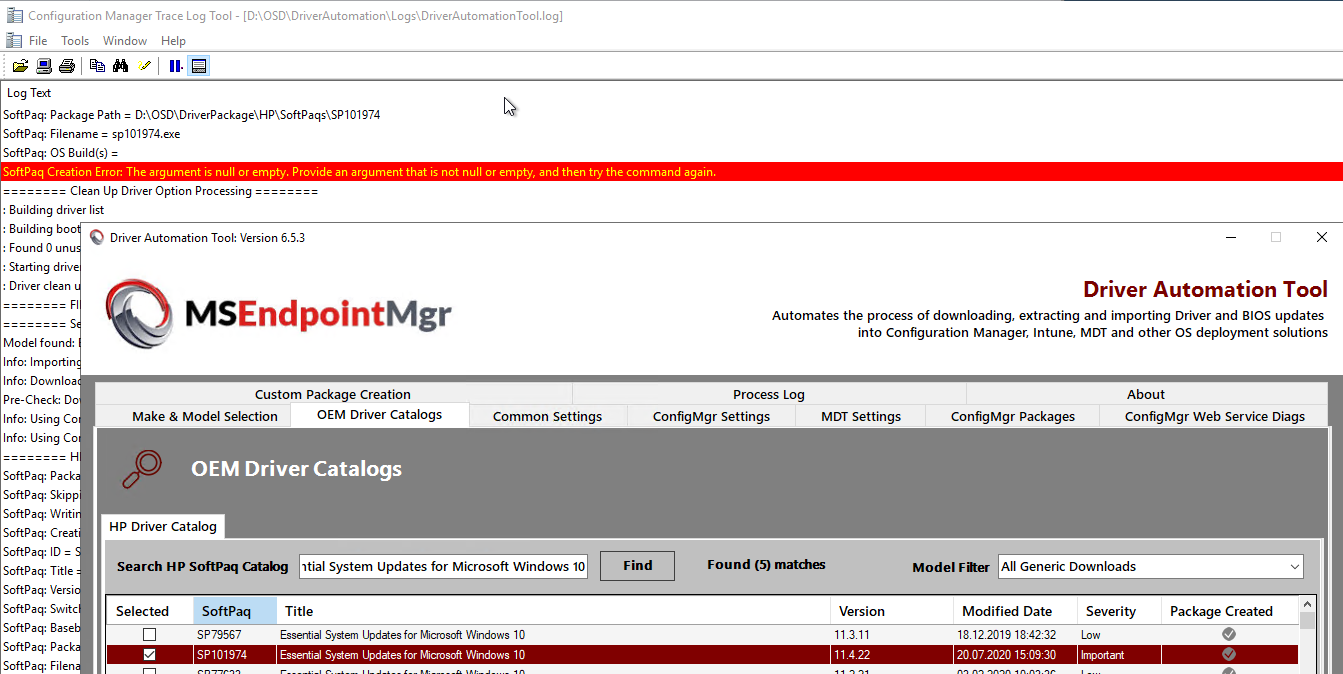
Task: Switch to the ConfigMgr Settings tab
Action: point(711,415)
